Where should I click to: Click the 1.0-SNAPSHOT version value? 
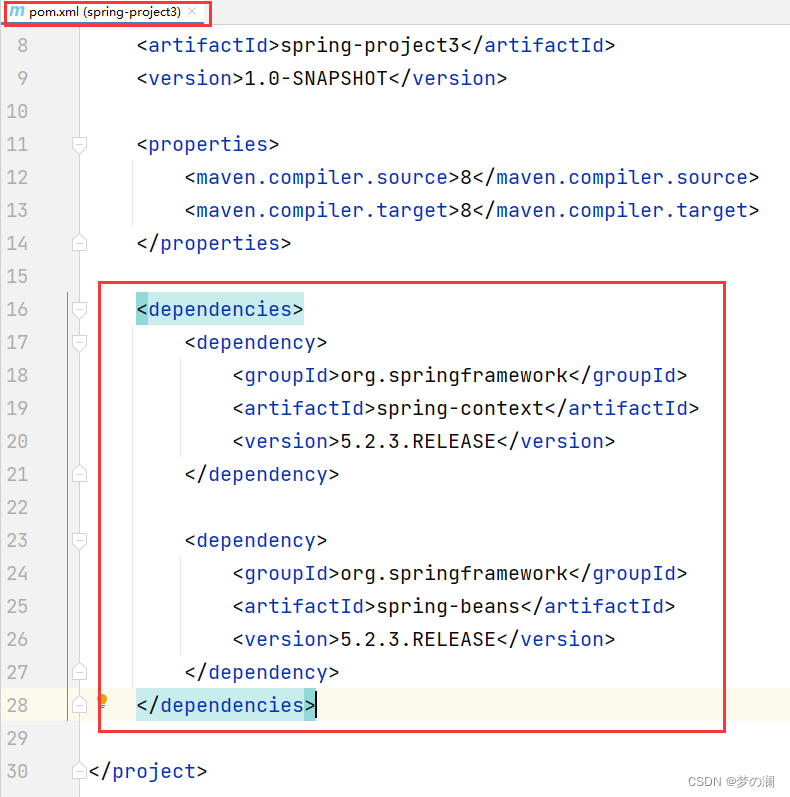click(316, 79)
